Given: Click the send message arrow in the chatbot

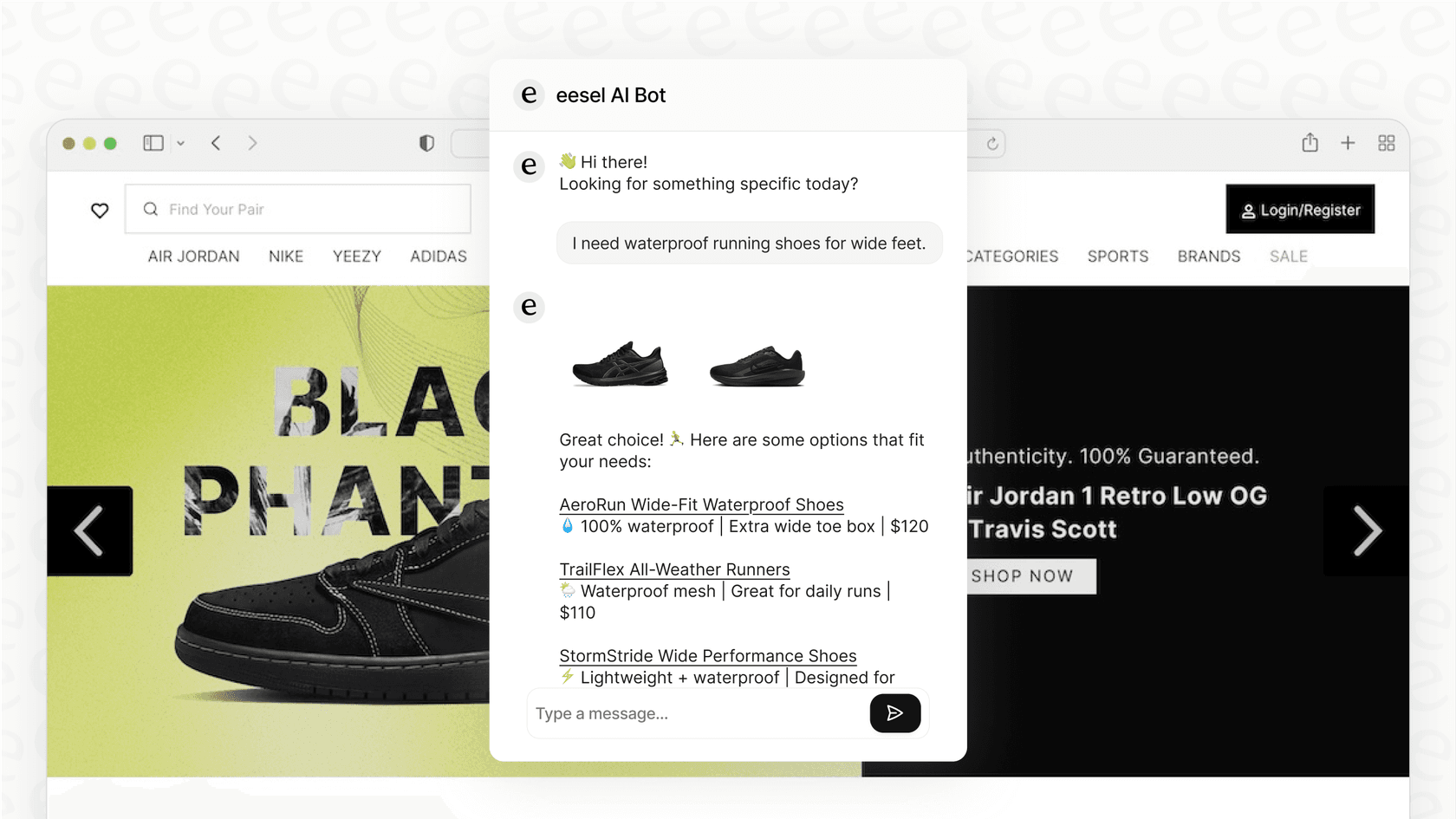Looking at the screenshot, I should [895, 712].
